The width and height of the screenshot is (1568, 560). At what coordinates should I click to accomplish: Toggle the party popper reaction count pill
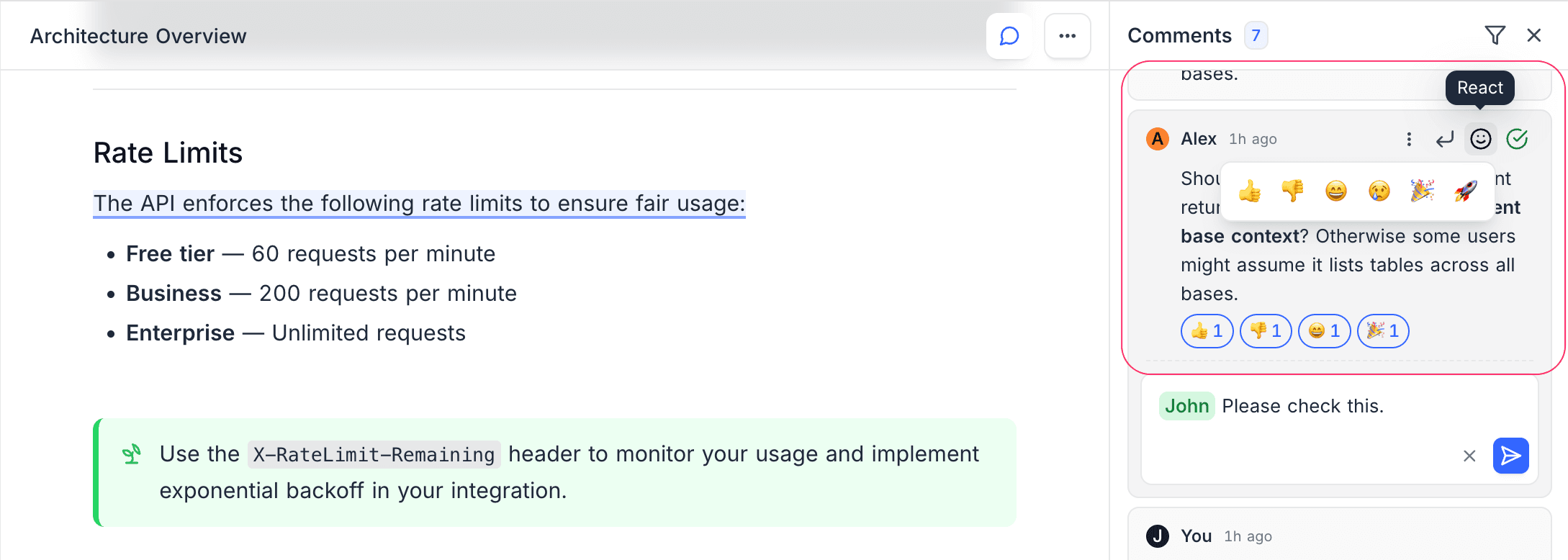pos(1383,331)
